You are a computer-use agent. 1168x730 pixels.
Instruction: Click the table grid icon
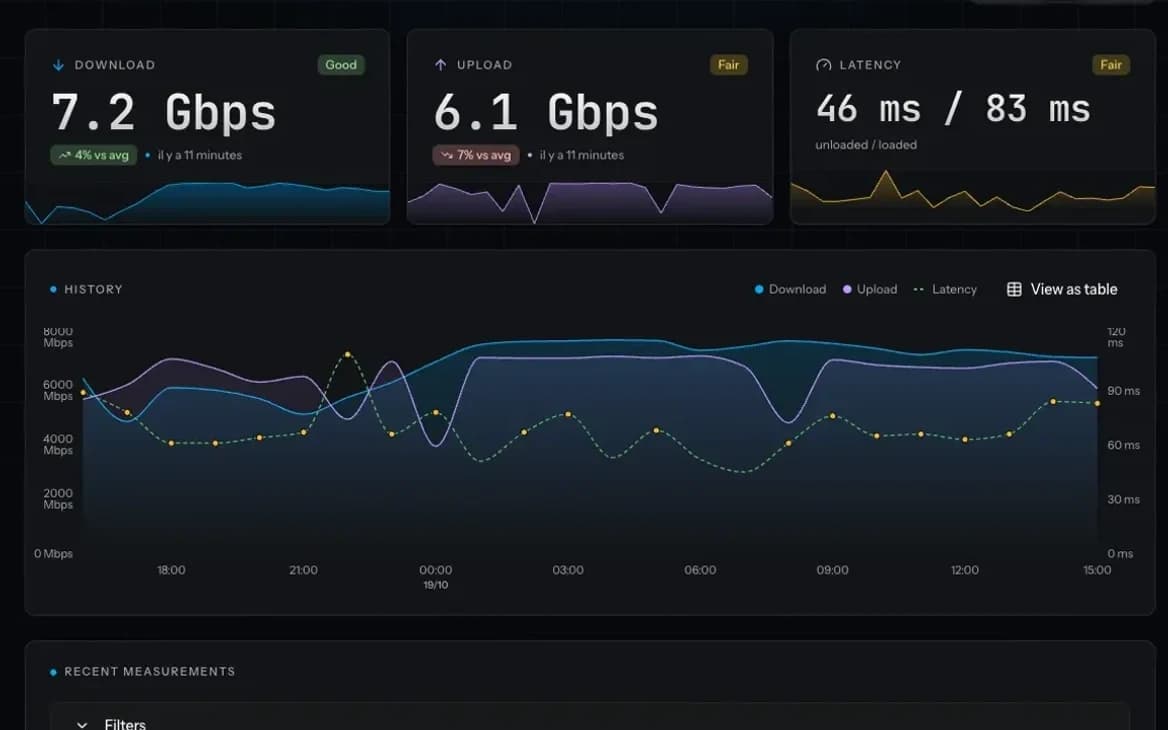(x=1014, y=289)
